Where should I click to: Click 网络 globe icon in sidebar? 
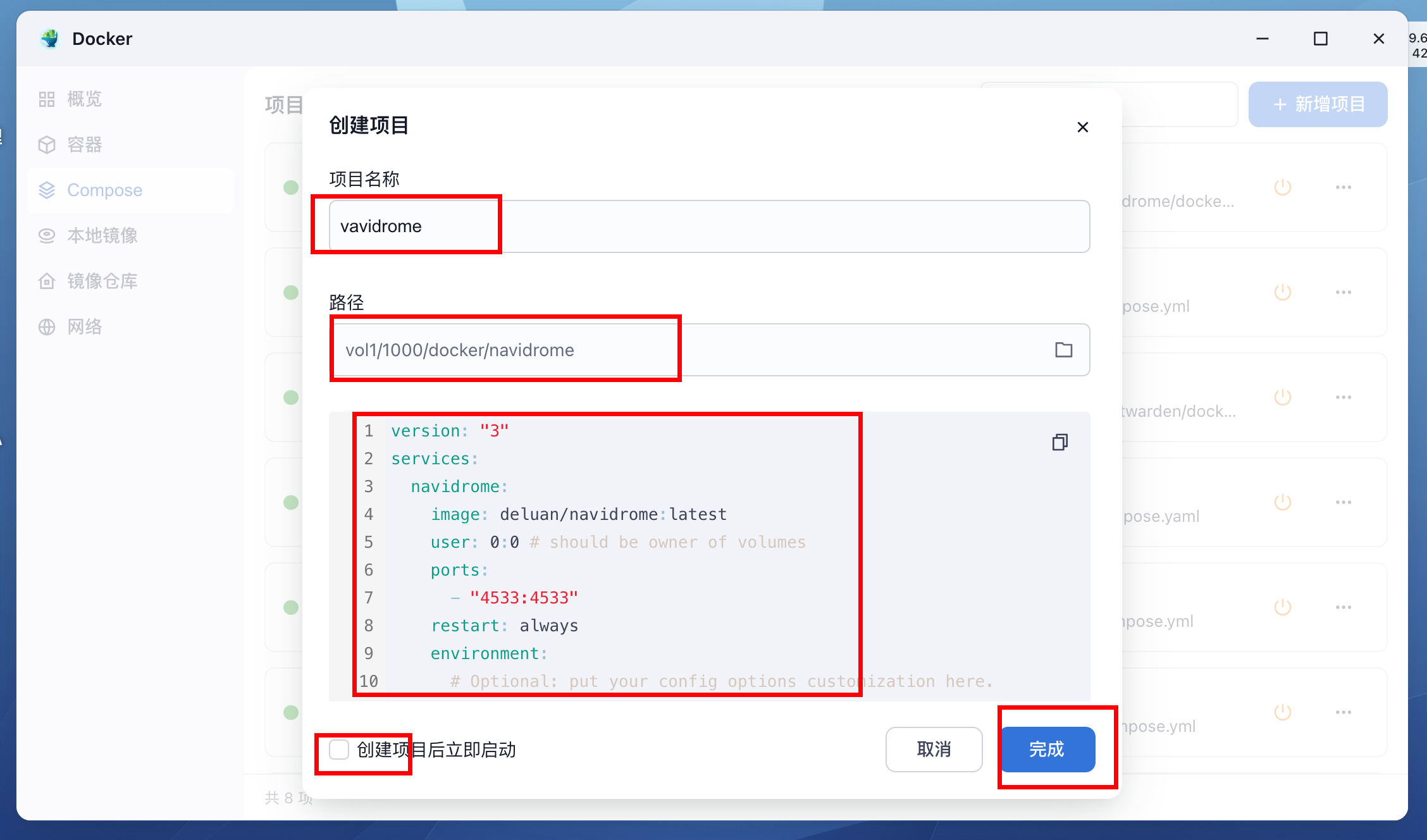click(47, 327)
